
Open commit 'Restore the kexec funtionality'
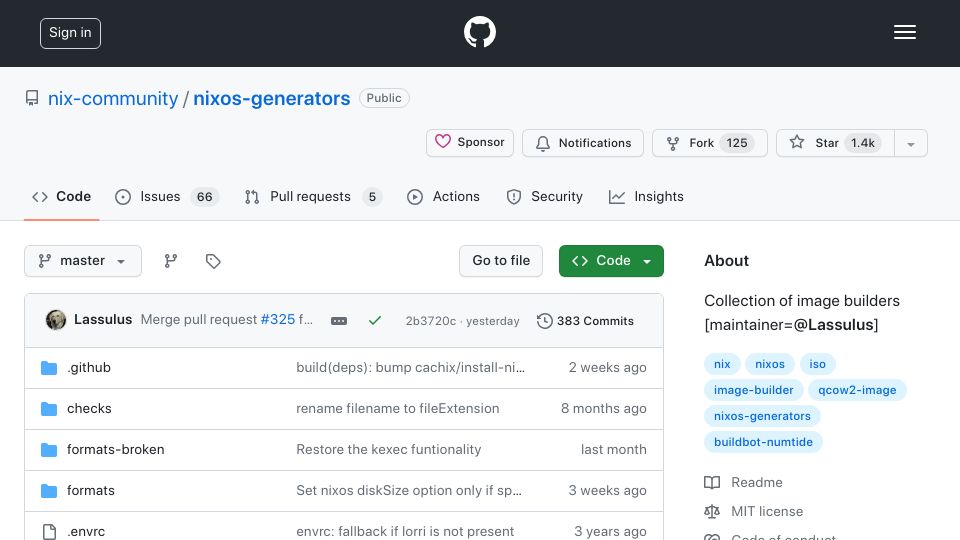click(389, 449)
